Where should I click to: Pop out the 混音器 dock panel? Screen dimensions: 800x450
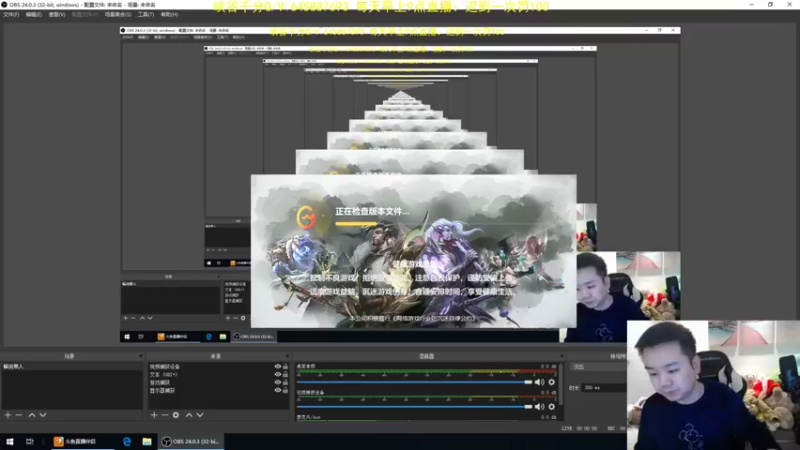point(562,356)
